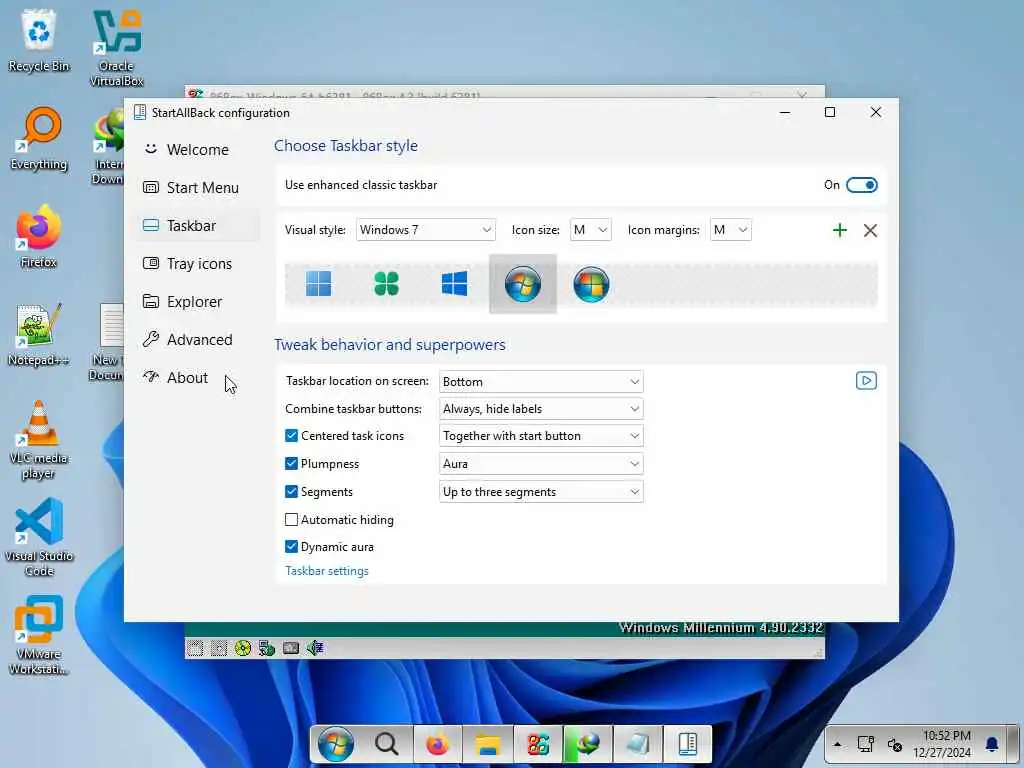This screenshot has width=1024, height=768.
Task: Minimize the StartAllBack configuration window
Action: tap(785, 112)
